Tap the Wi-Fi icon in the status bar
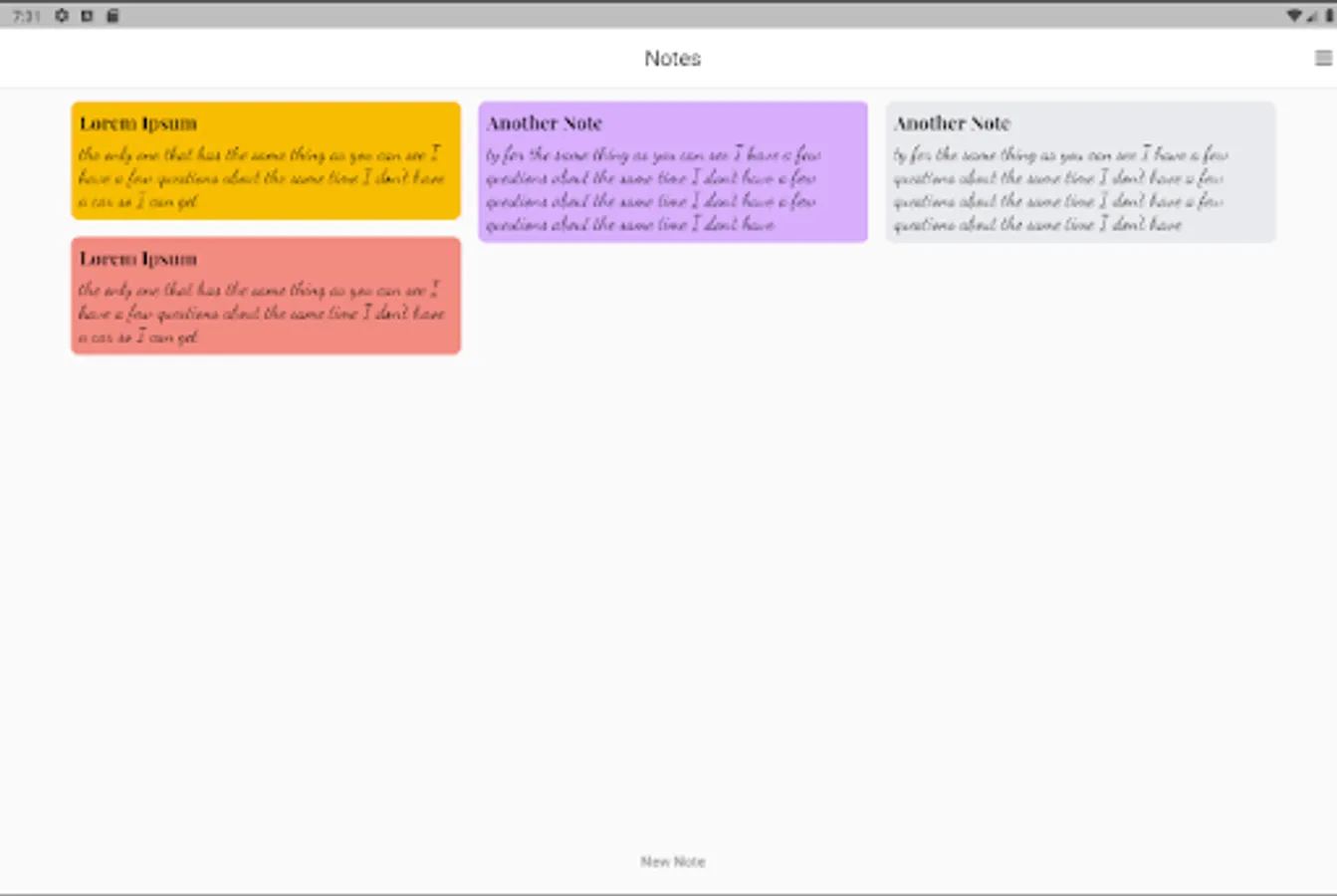 (1294, 15)
